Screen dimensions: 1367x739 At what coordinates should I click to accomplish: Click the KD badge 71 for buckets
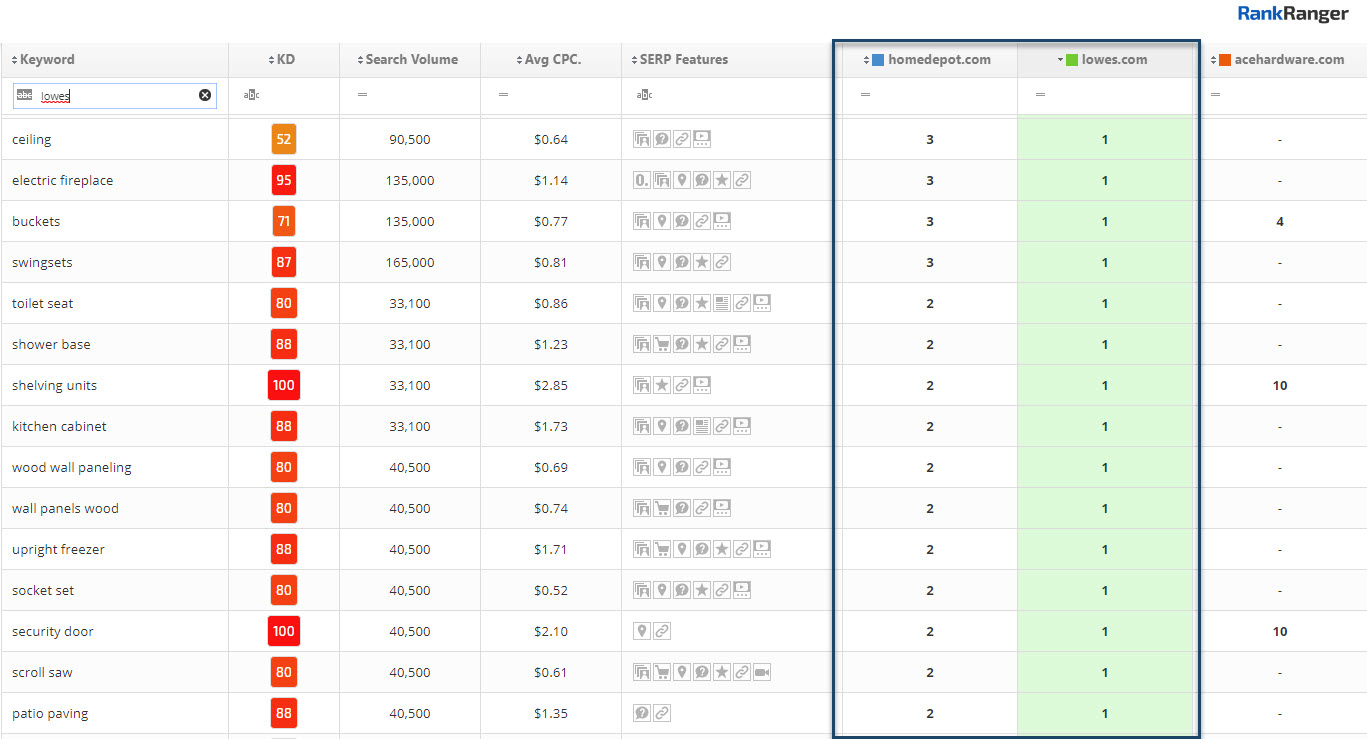click(284, 221)
